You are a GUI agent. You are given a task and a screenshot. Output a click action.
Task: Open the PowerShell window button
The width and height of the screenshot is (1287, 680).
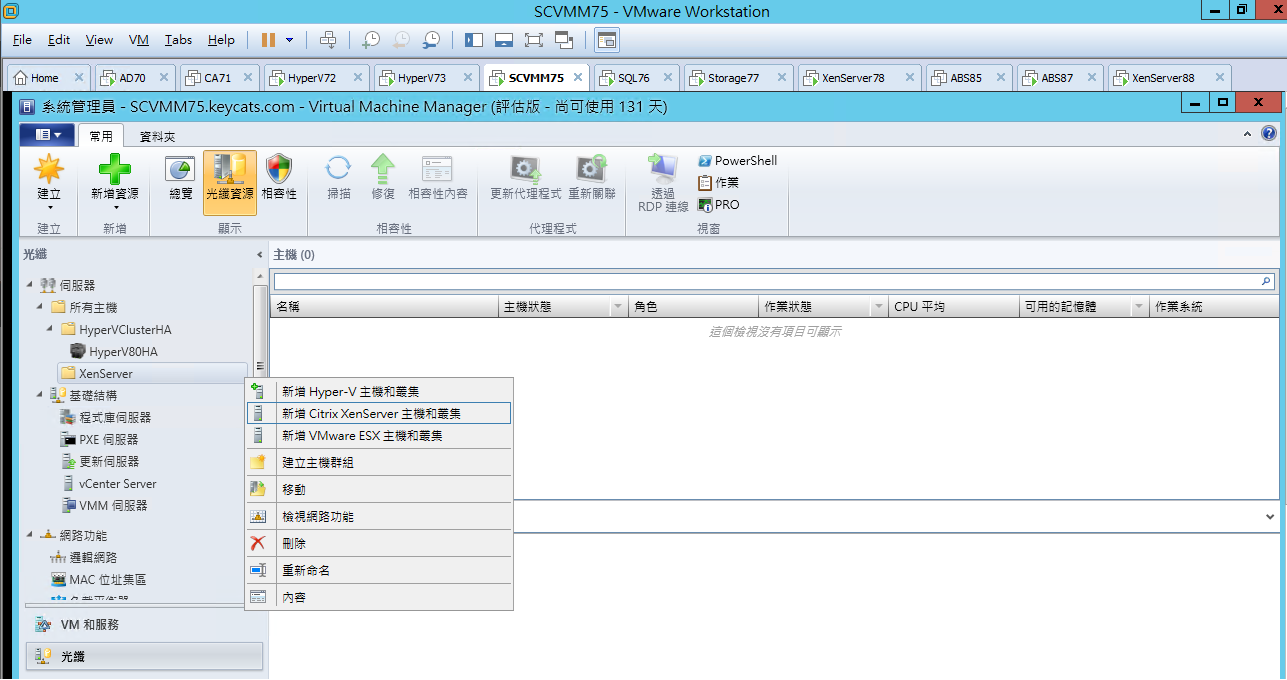pyautogui.click(x=738, y=161)
